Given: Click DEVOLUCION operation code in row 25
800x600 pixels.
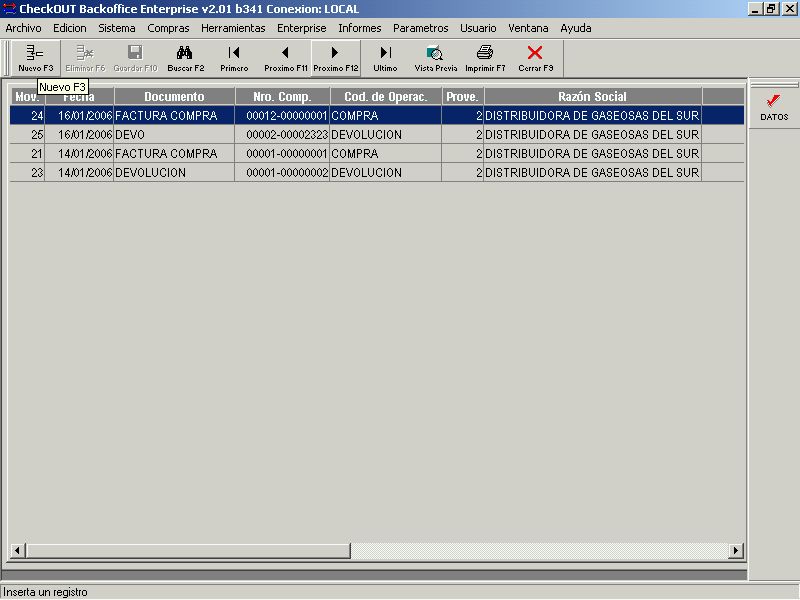Looking at the screenshot, I should [386, 135].
